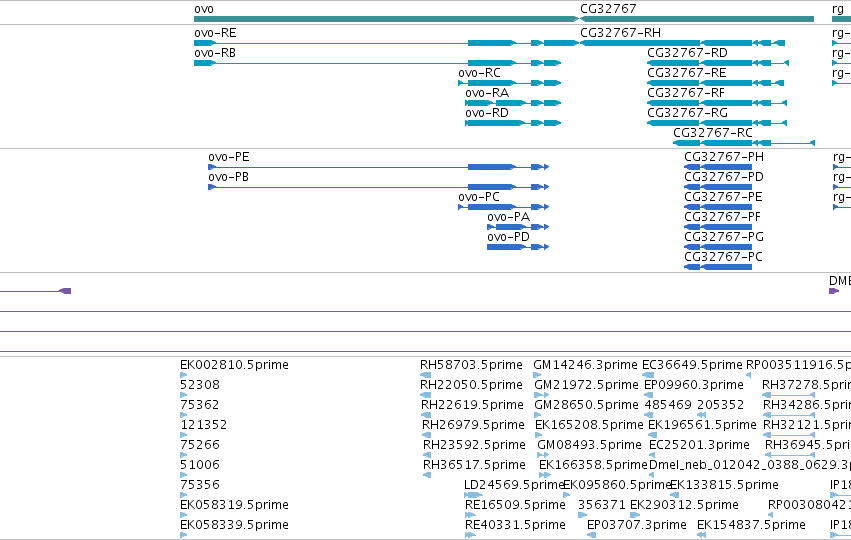Click the ovo-RA transcript label

tap(487, 93)
